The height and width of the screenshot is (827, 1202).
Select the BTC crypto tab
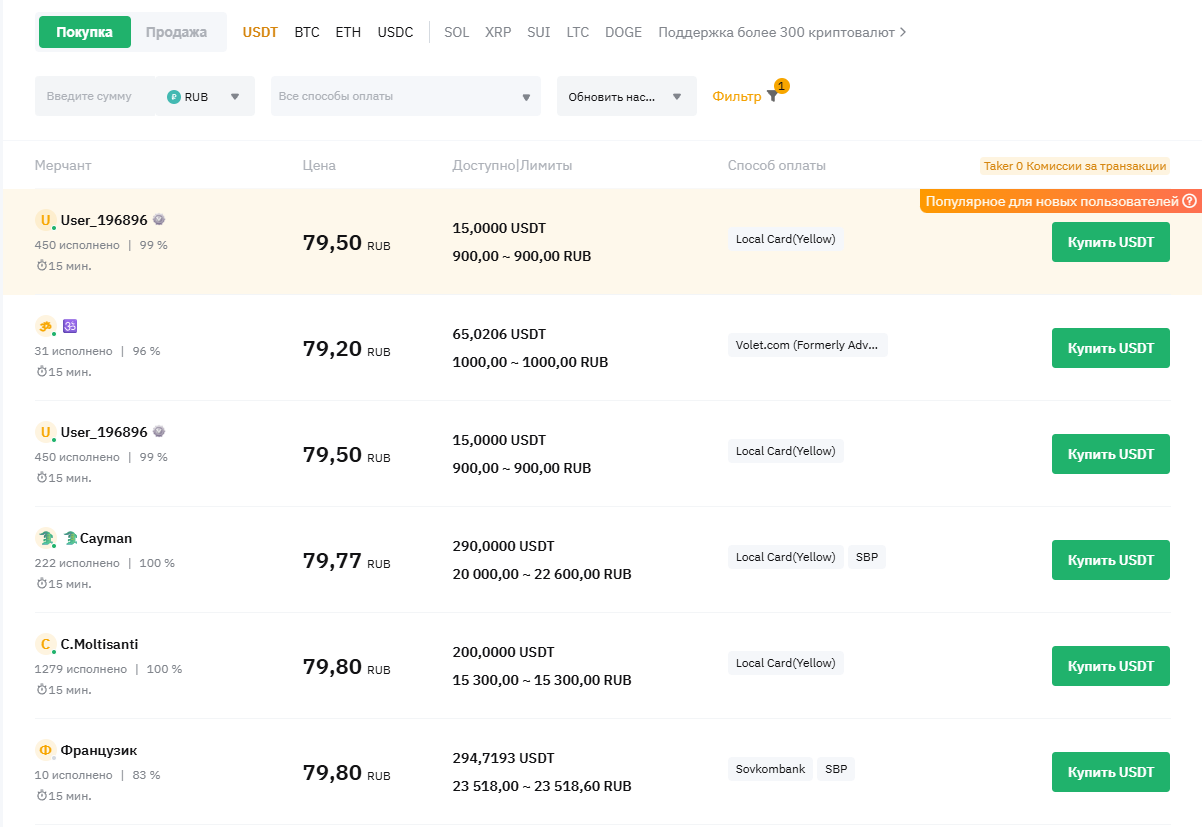tap(307, 32)
